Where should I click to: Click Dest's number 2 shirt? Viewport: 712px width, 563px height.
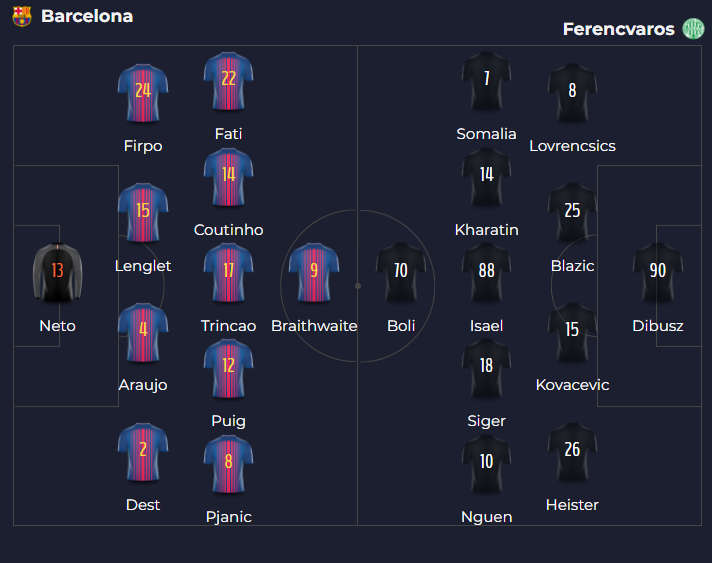[x=143, y=452]
